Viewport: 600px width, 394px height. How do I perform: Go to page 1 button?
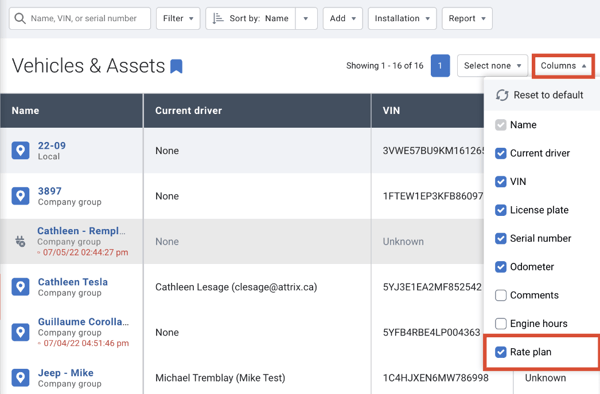[440, 66]
